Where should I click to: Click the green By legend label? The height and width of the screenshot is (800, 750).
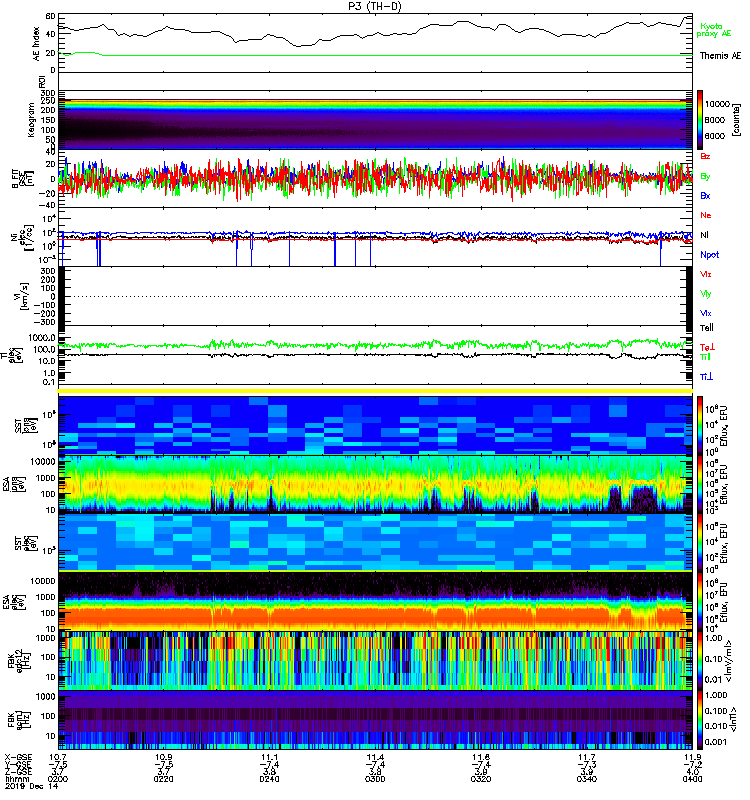click(705, 177)
